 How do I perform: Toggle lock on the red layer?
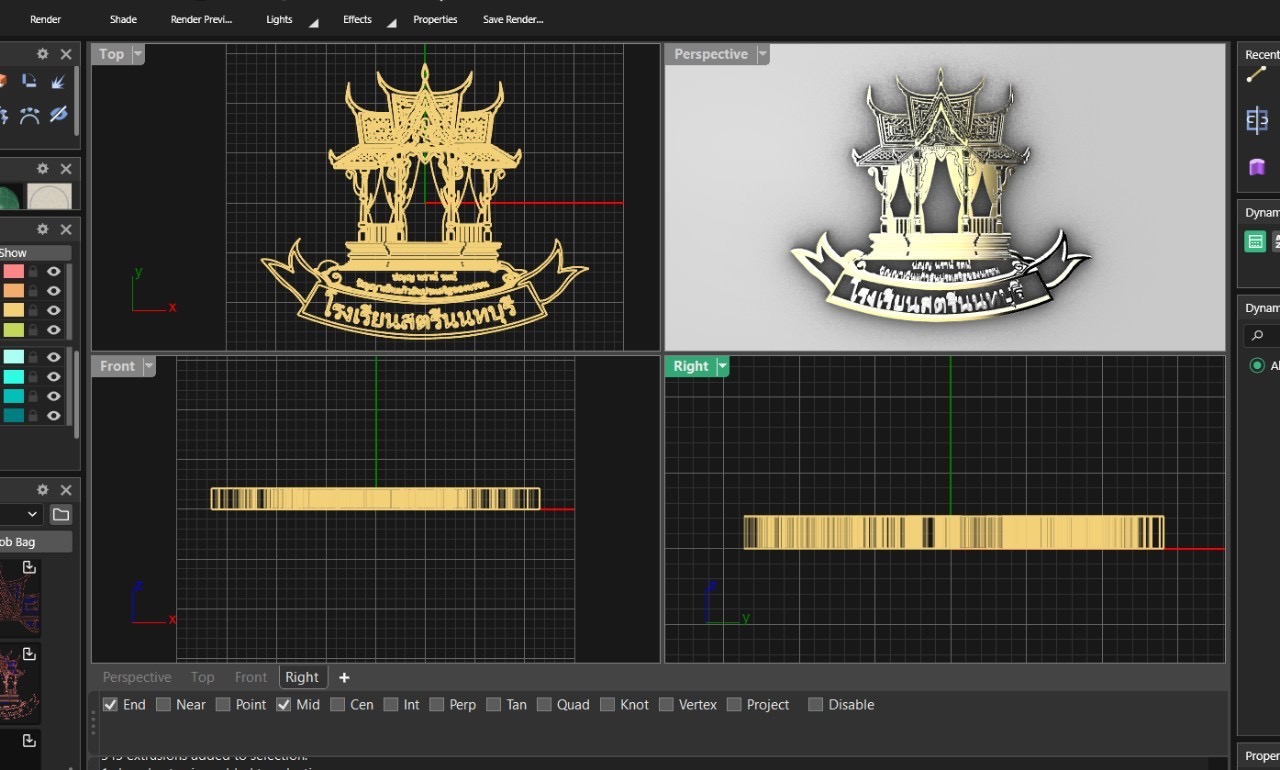[33, 271]
